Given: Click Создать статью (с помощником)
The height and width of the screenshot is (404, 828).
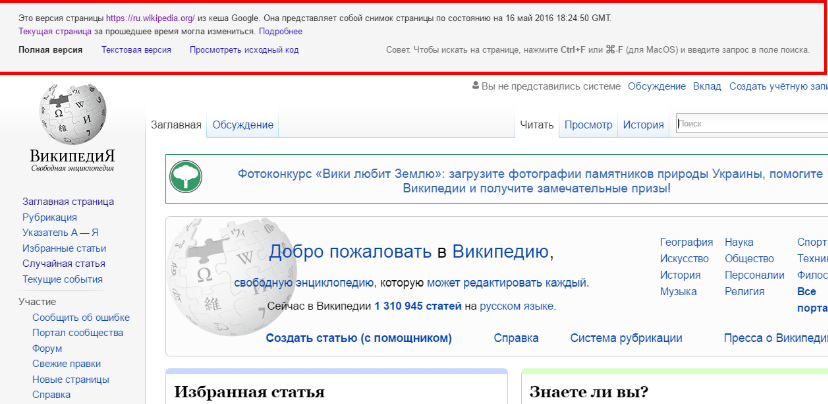Looking at the screenshot, I should pyautogui.click(x=359, y=338).
